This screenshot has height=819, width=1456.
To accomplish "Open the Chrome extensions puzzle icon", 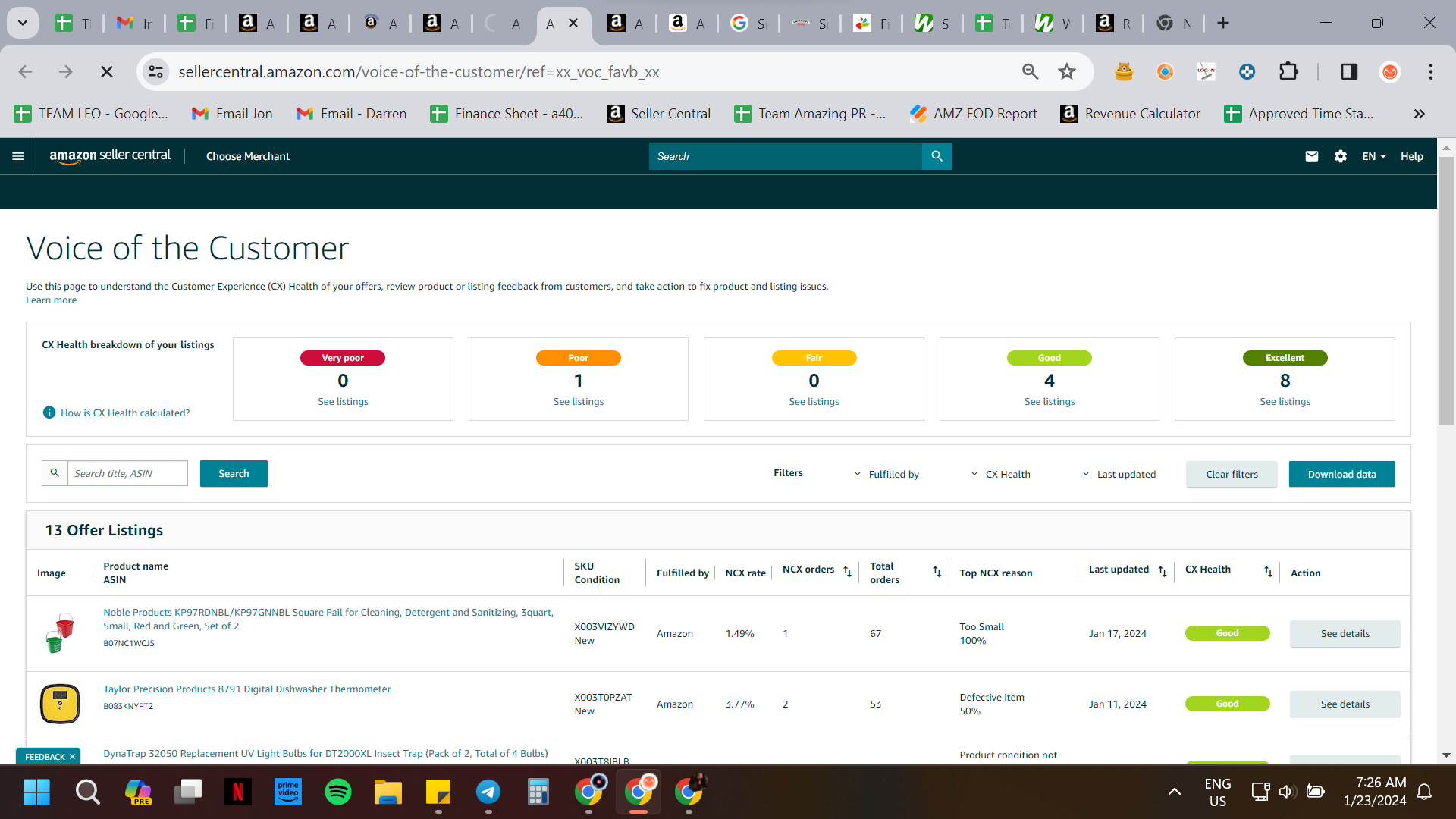I will pyautogui.click(x=1288, y=71).
